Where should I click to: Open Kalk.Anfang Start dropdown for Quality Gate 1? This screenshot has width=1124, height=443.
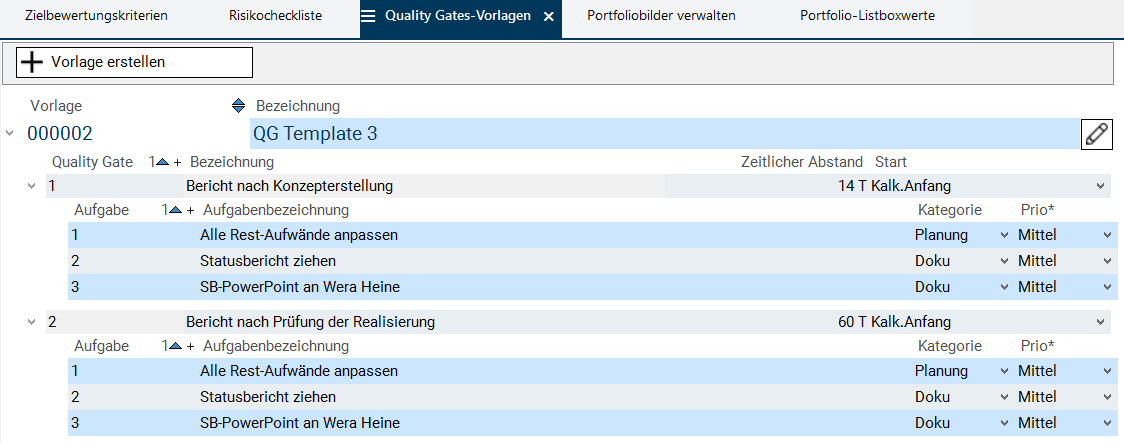(x=1101, y=186)
